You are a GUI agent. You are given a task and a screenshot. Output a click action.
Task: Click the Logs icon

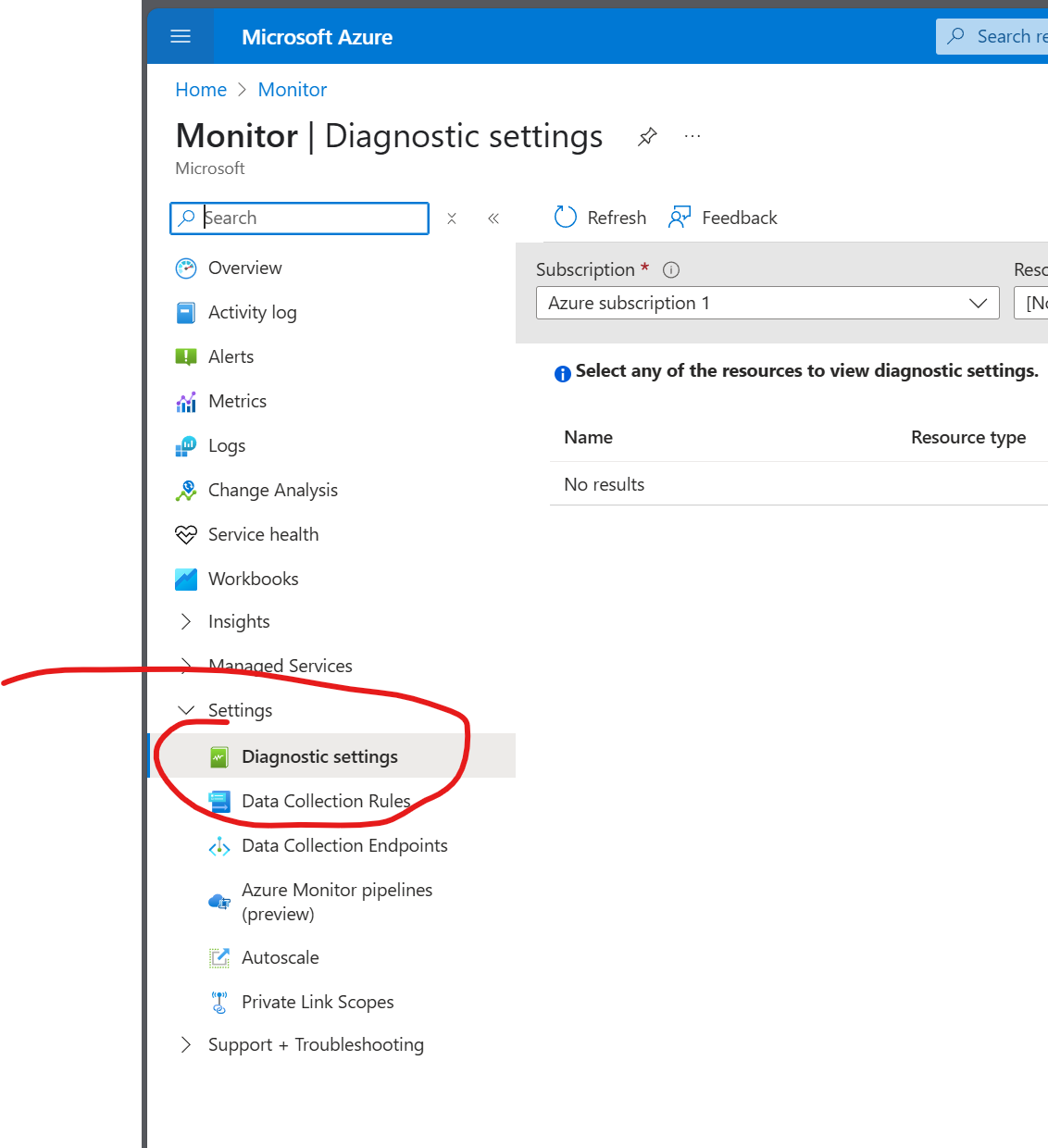point(186,446)
